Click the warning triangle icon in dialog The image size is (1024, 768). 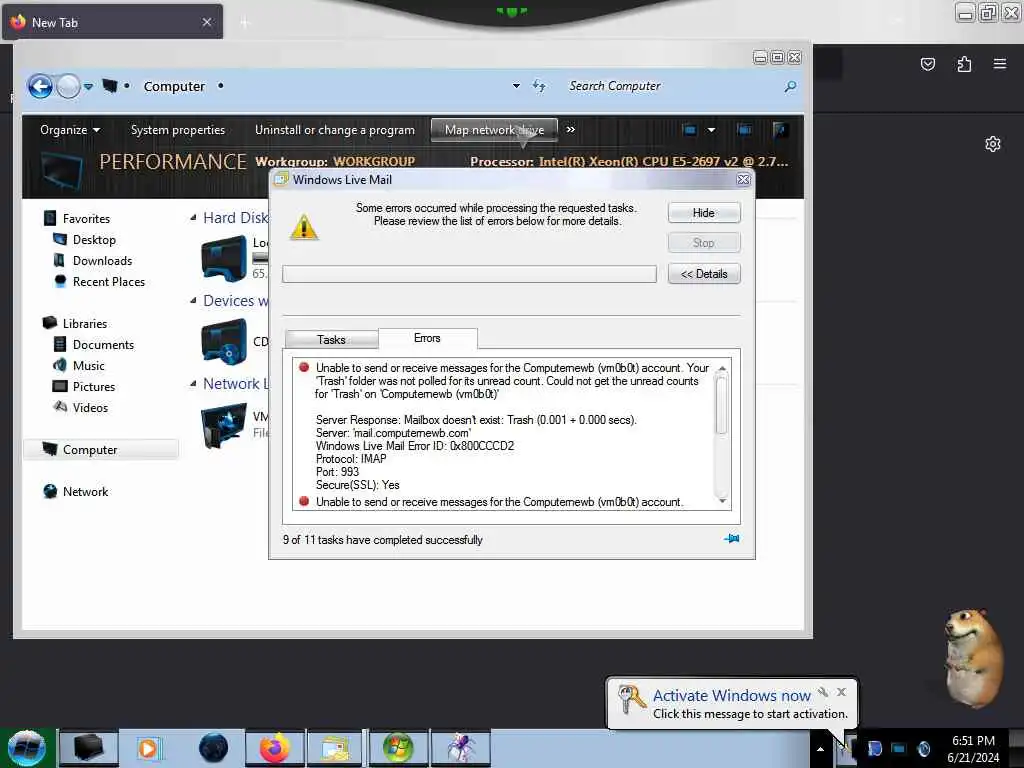tap(304, 227)
